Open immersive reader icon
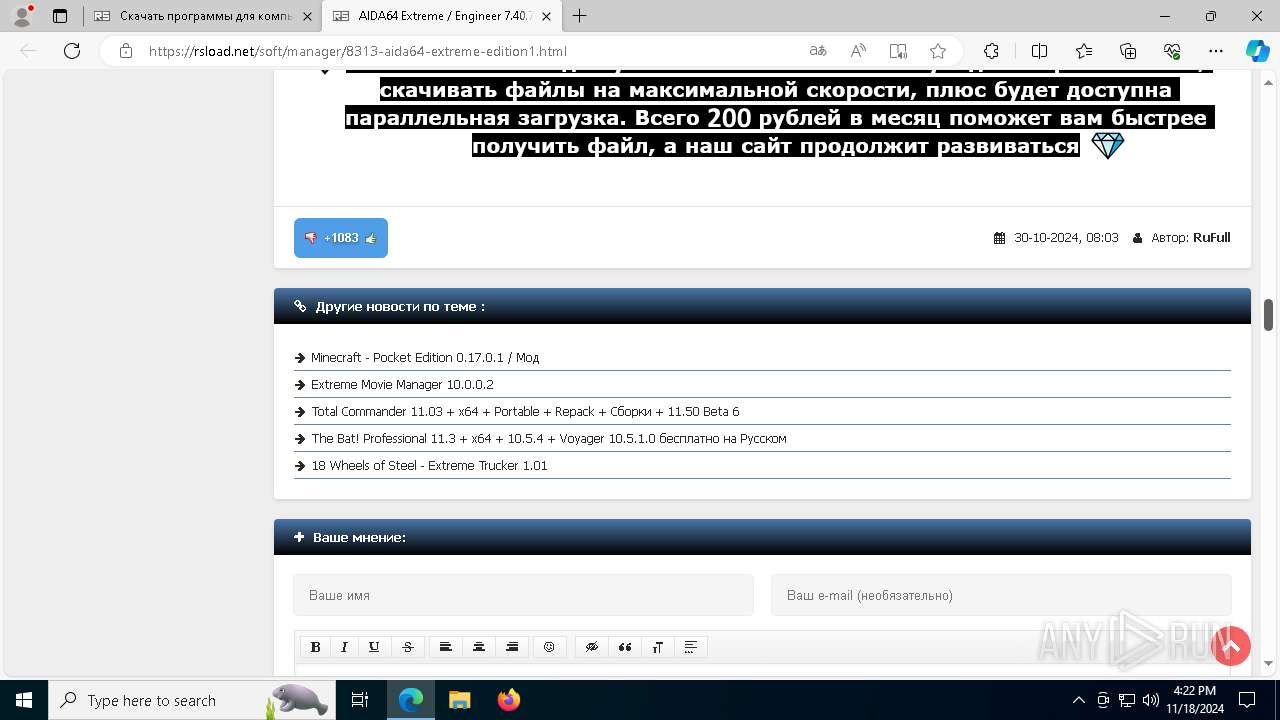 898,51
